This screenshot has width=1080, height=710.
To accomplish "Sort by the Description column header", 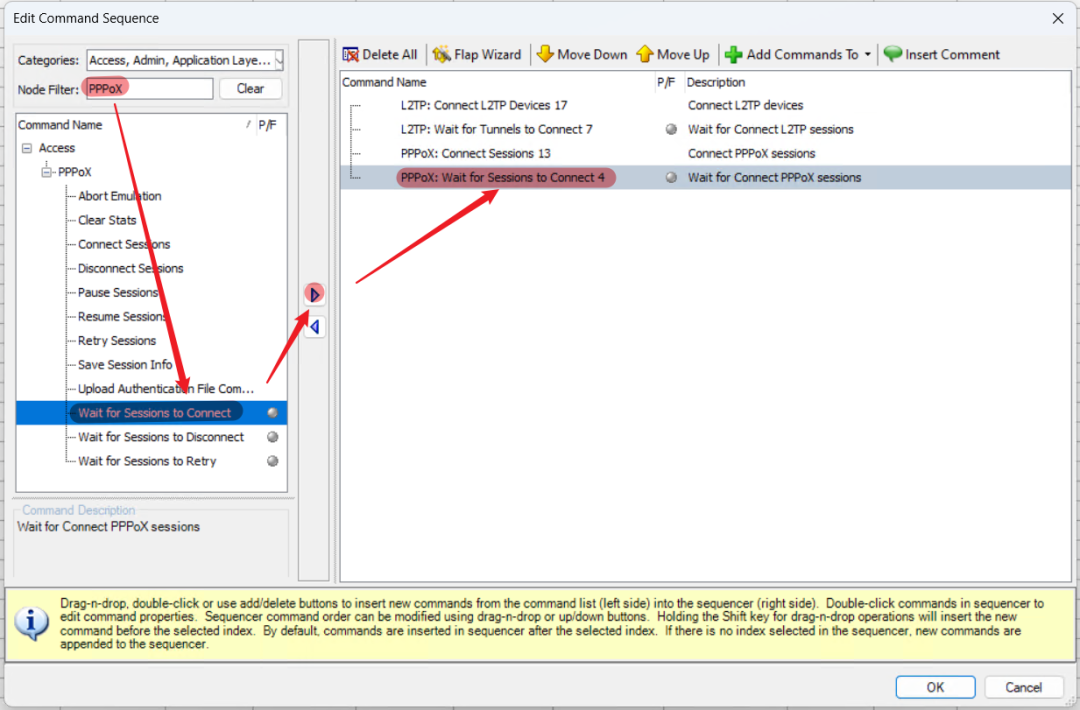I will (715, 82).
